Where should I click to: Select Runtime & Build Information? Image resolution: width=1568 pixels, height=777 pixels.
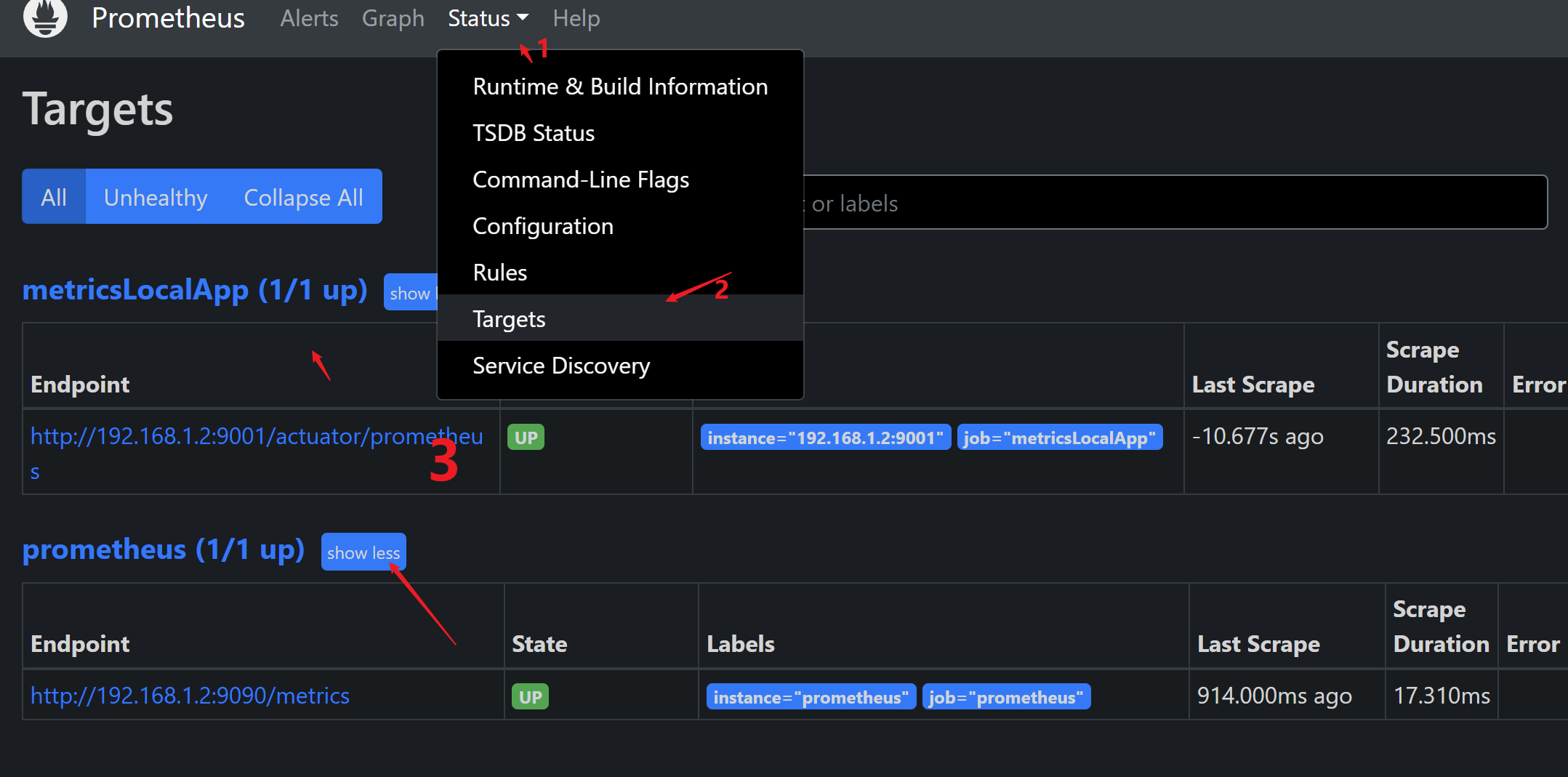click(620, 86)
